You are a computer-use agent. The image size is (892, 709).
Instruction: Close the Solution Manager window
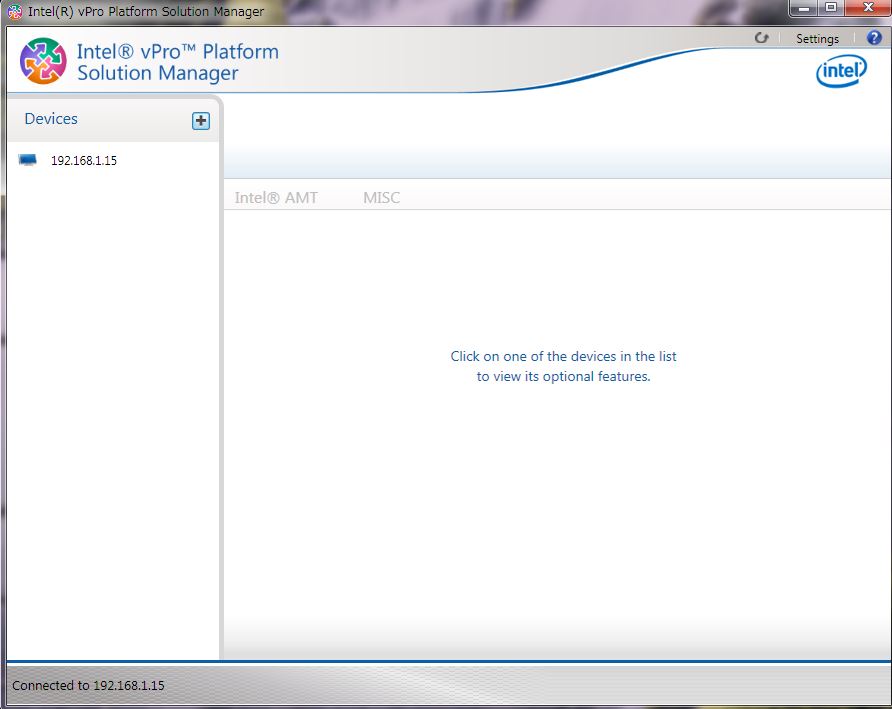pyautogui.click(x=868, y=8)
